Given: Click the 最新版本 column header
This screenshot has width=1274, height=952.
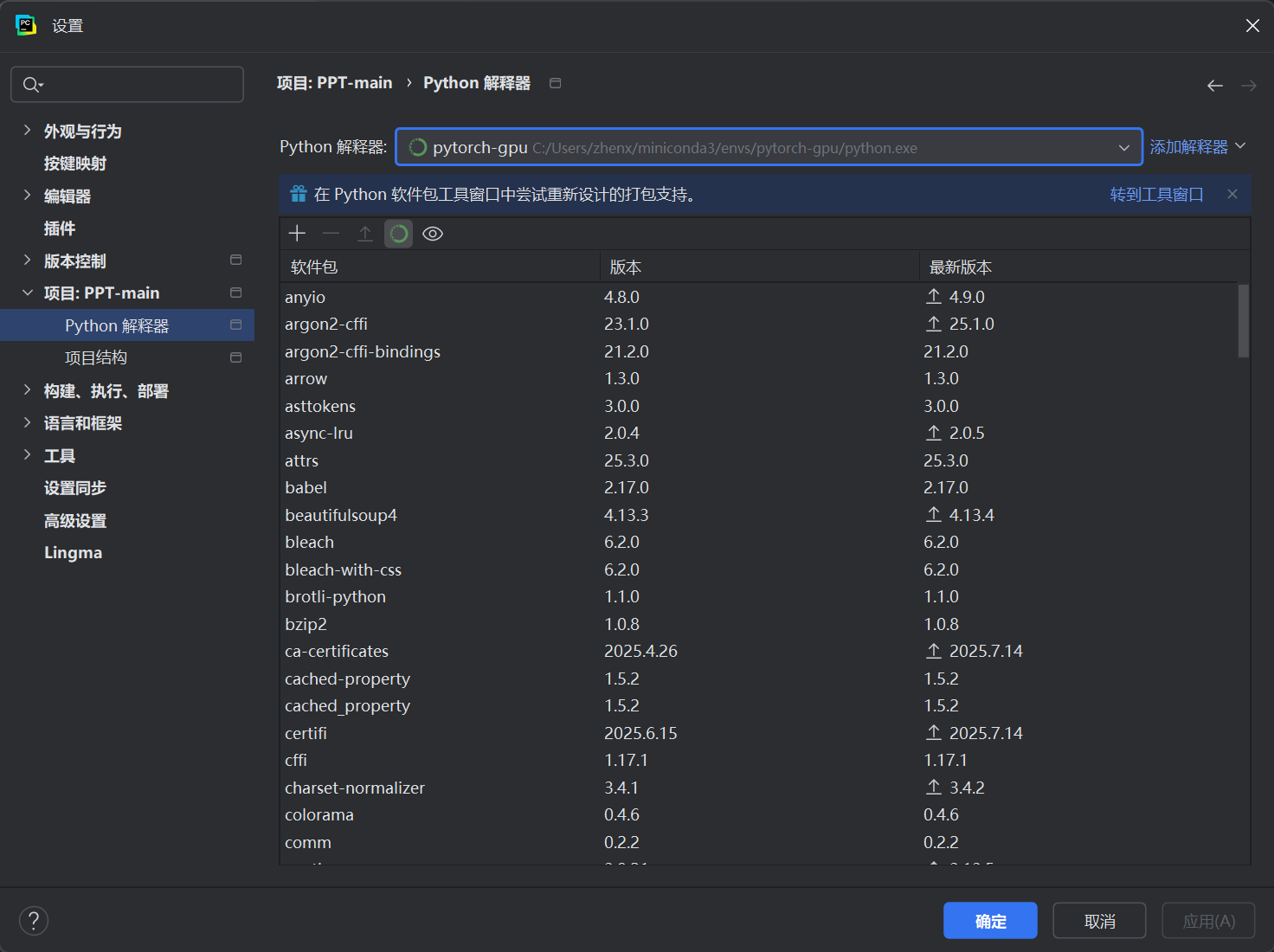Looking at the screenshot, I should click(1084, 267).
